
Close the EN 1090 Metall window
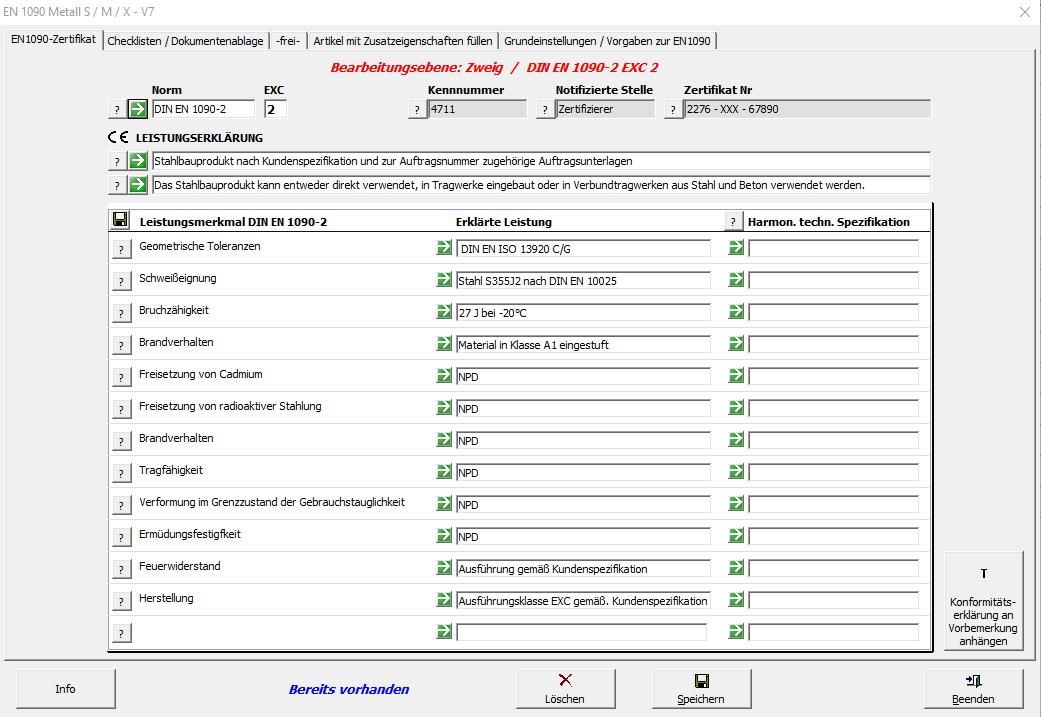tap(1025, 12)
